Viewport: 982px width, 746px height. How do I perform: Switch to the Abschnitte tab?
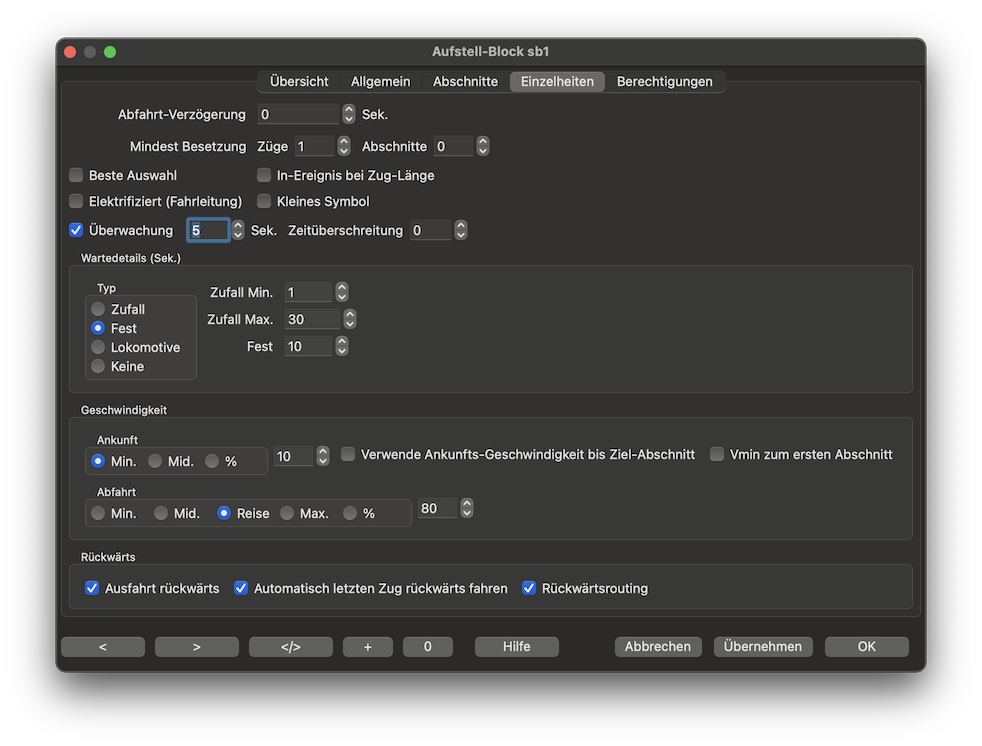(465, 82)
